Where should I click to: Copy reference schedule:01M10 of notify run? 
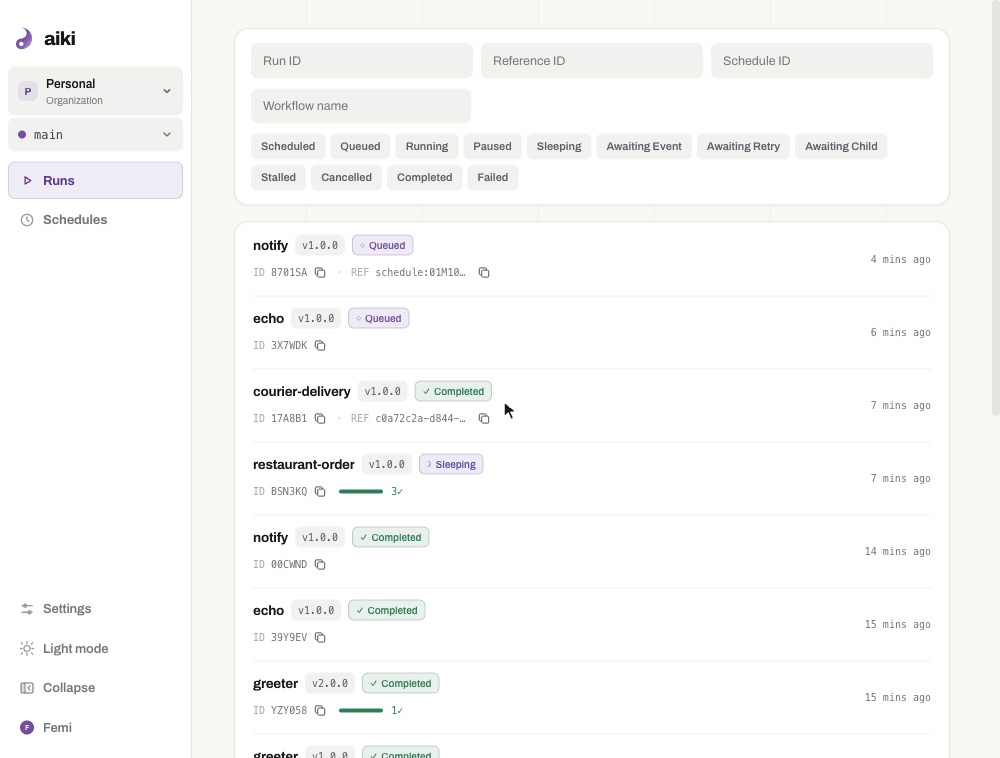(x=484, y=273)
